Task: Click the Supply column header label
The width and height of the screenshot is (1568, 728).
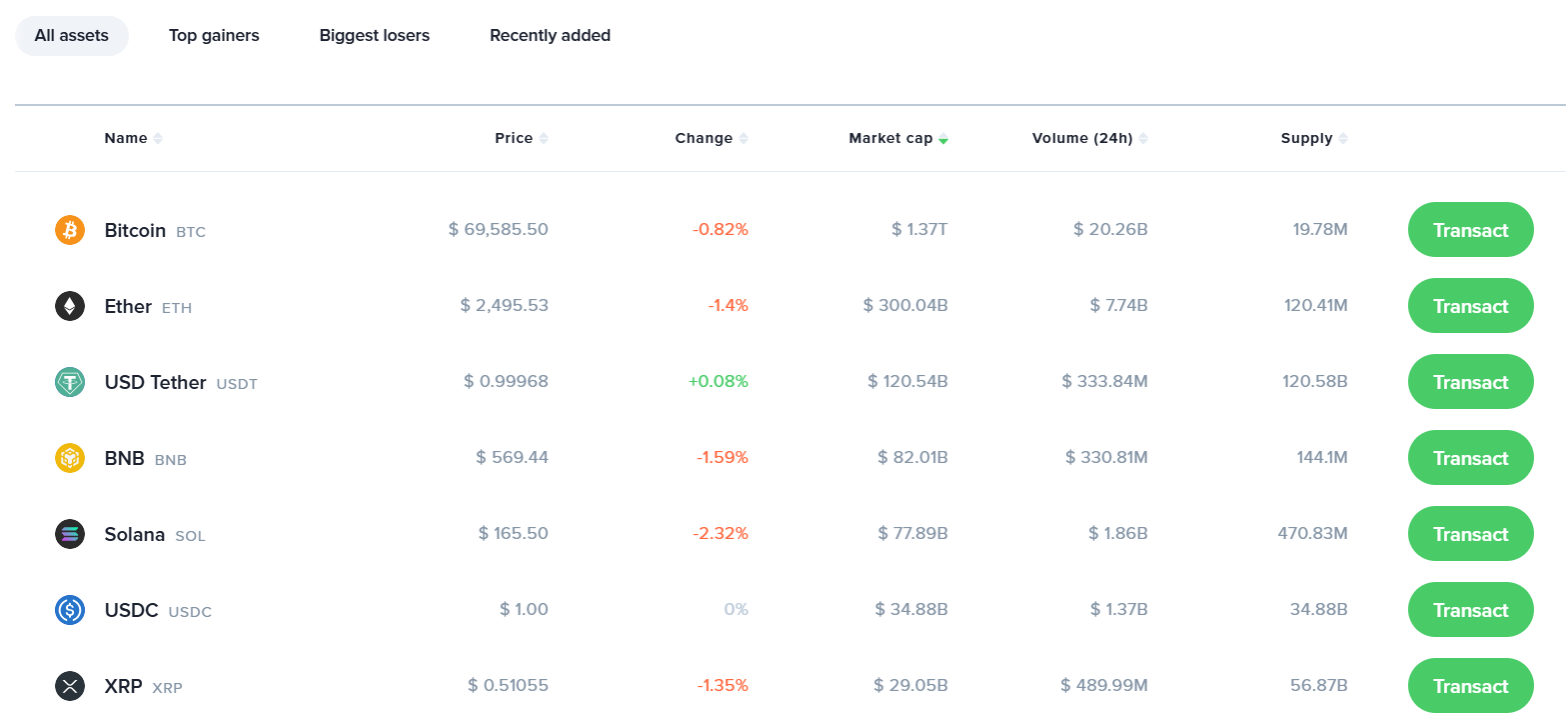Action: 1307,138
